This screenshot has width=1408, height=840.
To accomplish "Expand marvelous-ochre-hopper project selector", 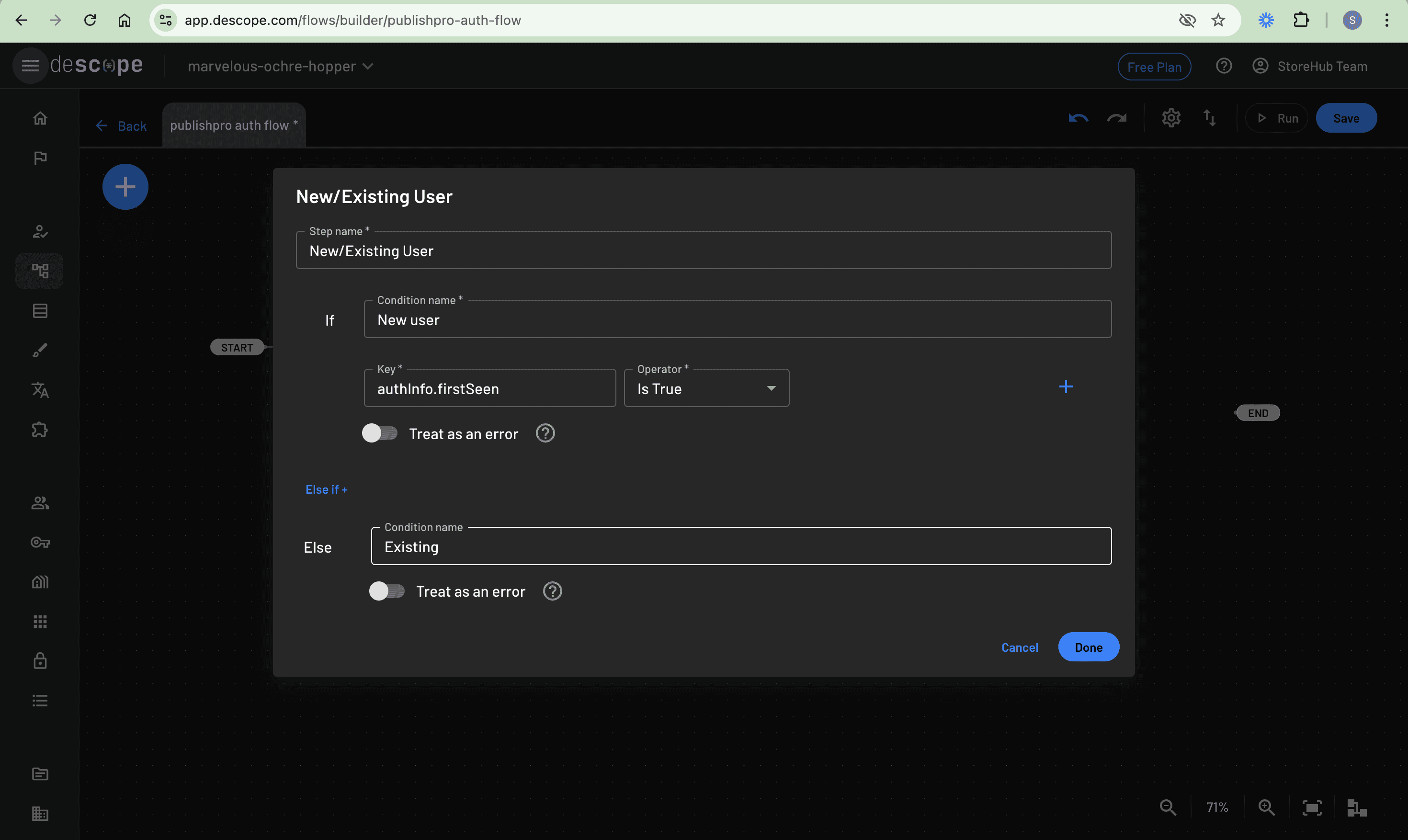I will click(x=280, y=66).
